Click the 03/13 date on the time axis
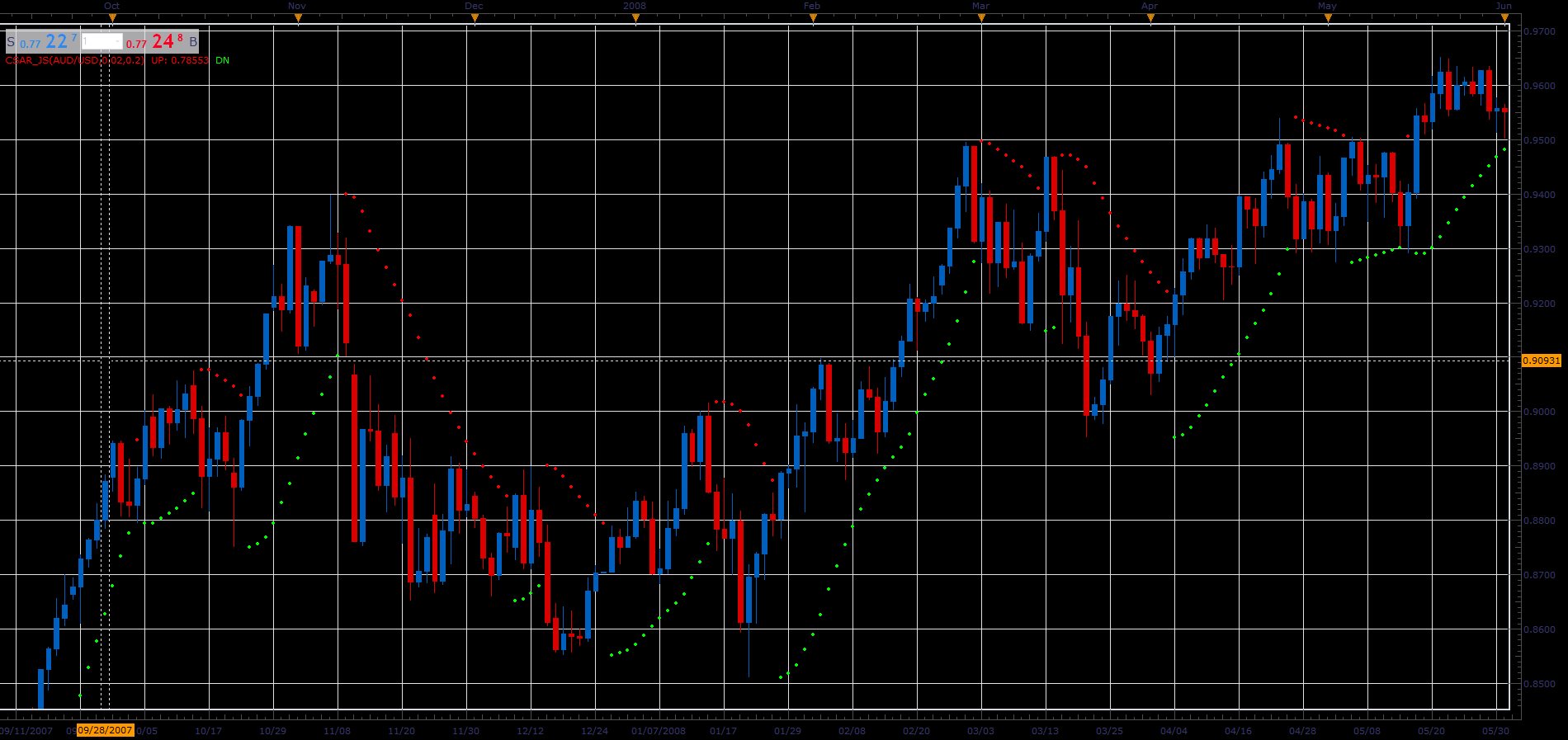This screenshot has height=740, width=1568. (x=1045, y=731)
